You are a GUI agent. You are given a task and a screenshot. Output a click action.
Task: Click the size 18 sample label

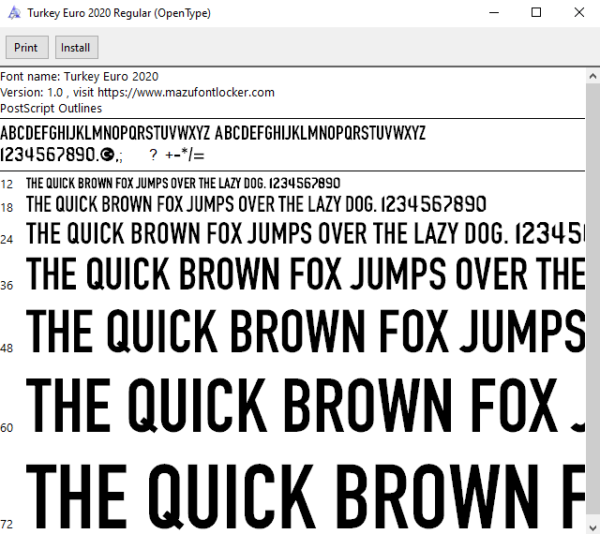[x=7, y=208]
